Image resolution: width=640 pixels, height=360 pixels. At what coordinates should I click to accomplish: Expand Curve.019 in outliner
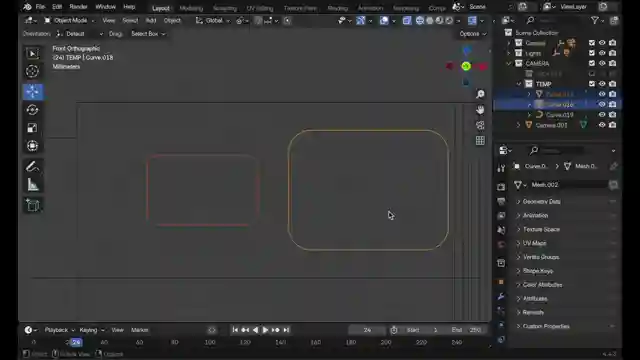click(x=529, y=115)
